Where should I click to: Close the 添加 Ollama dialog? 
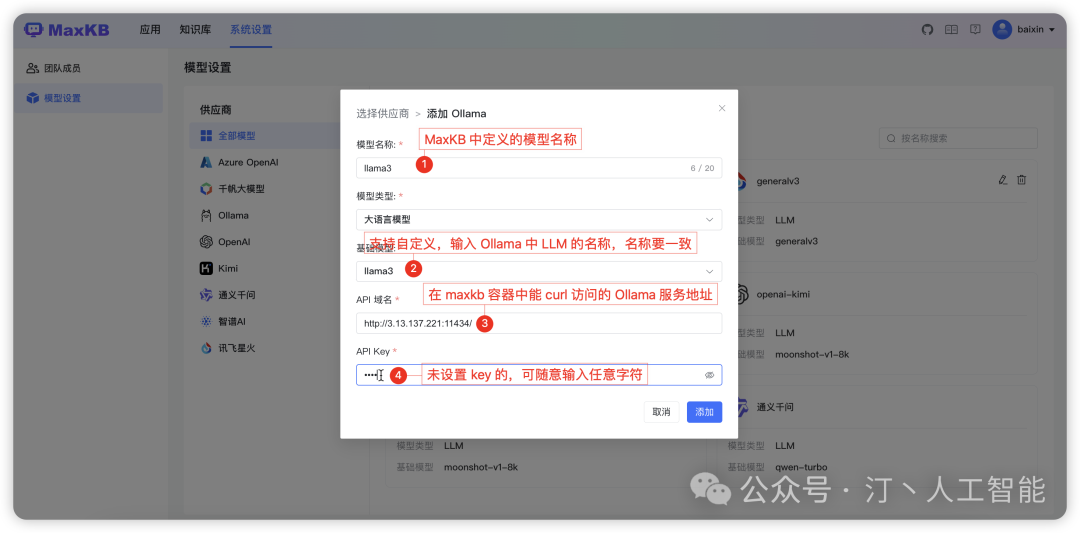[x=722, y=108]
